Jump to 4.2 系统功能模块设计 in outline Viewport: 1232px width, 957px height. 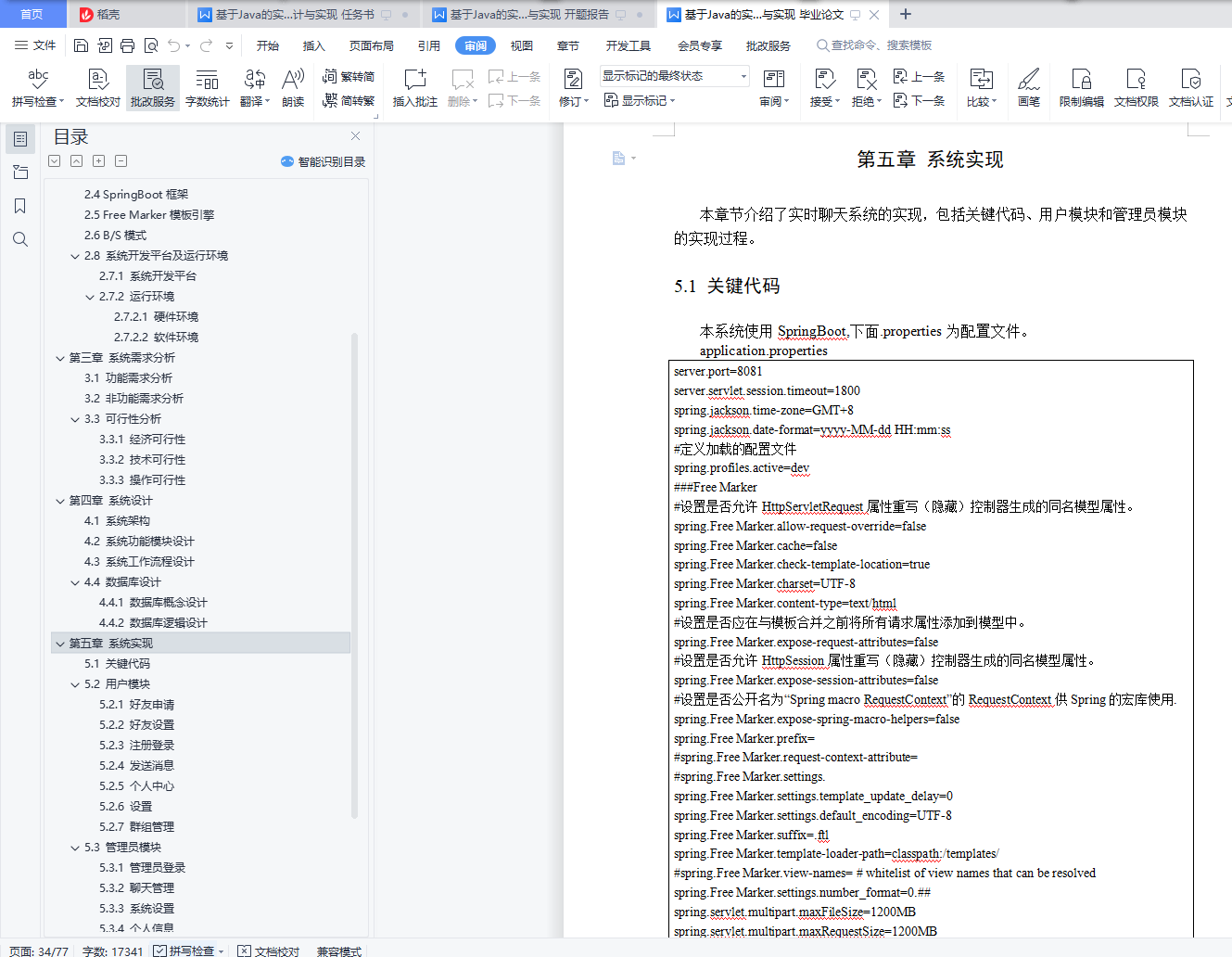pyautogui.click(x=139, y=542)
